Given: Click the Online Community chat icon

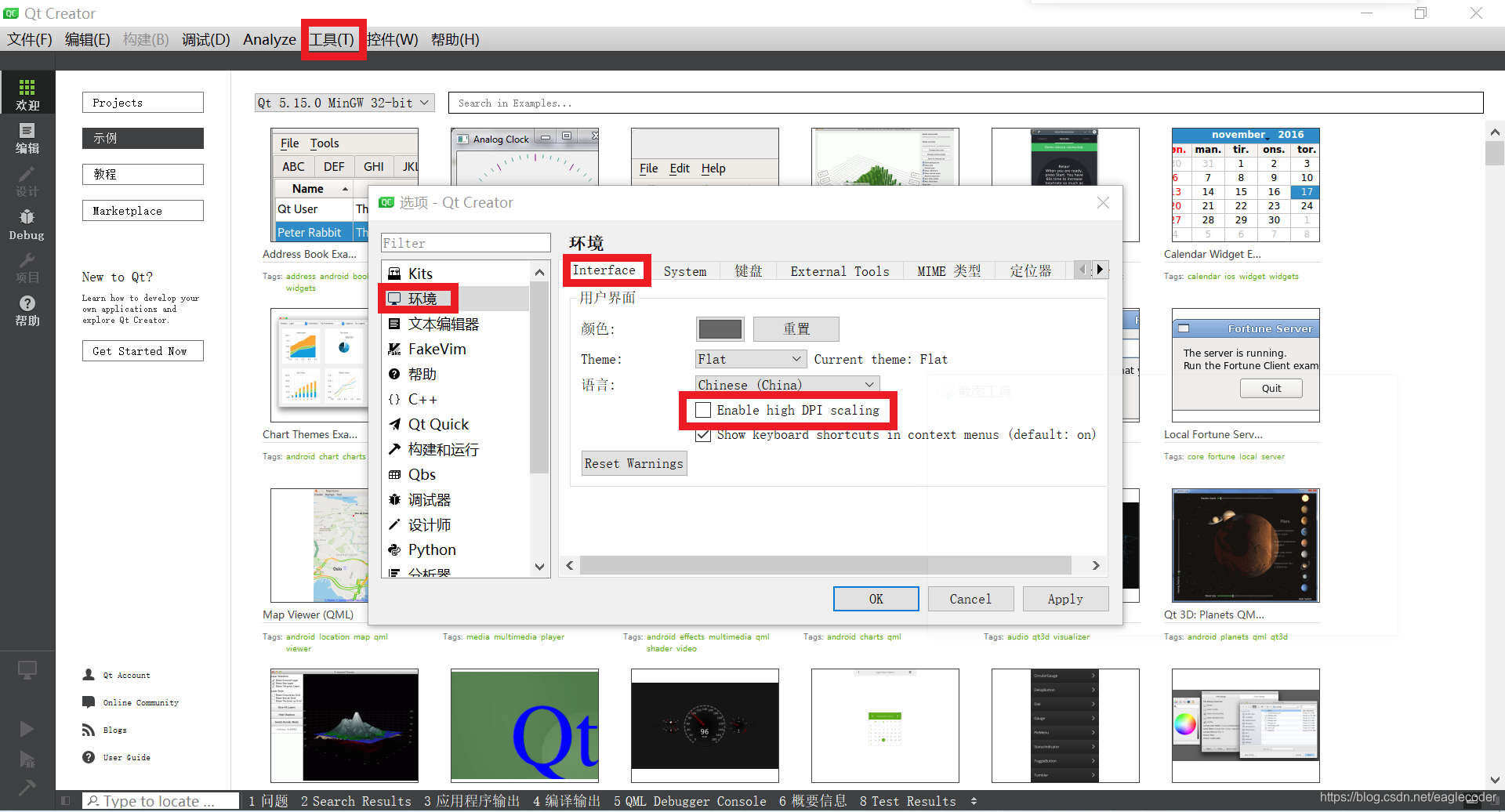Looking at the screenshot, I should (89, 702).
